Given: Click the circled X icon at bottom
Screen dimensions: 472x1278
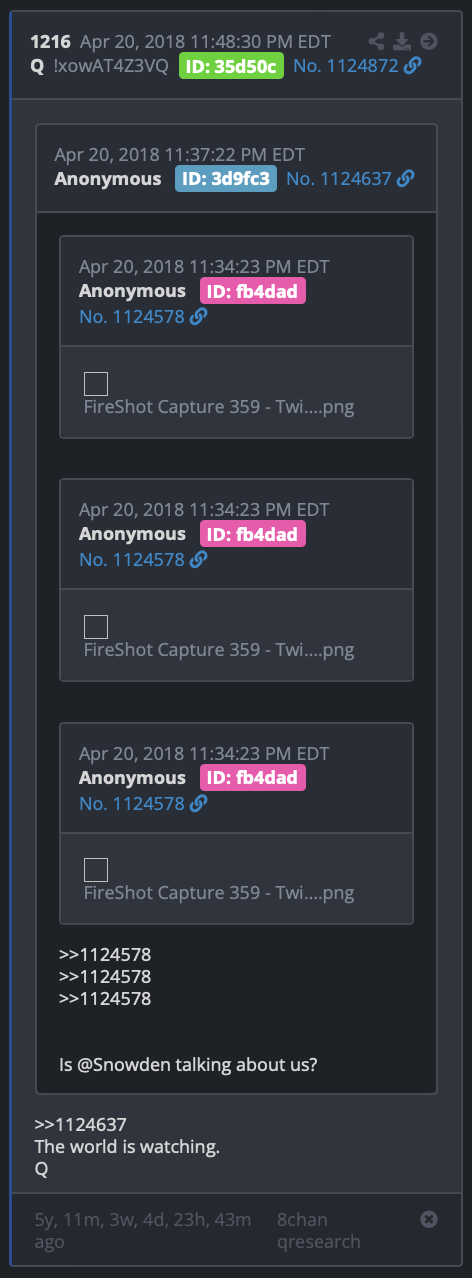Looking at the screenshot, I should click(428, 1219).
